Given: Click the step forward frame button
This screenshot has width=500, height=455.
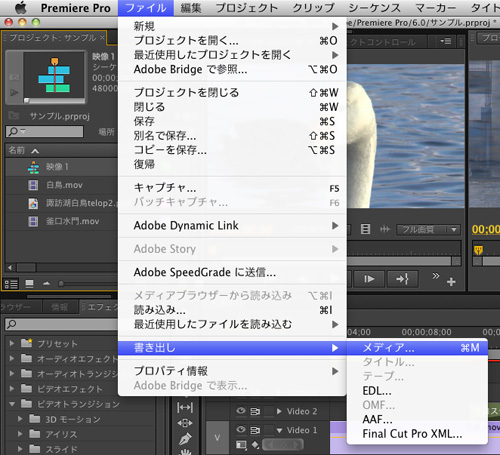Looking at the screenshot, I should [369, 279].
